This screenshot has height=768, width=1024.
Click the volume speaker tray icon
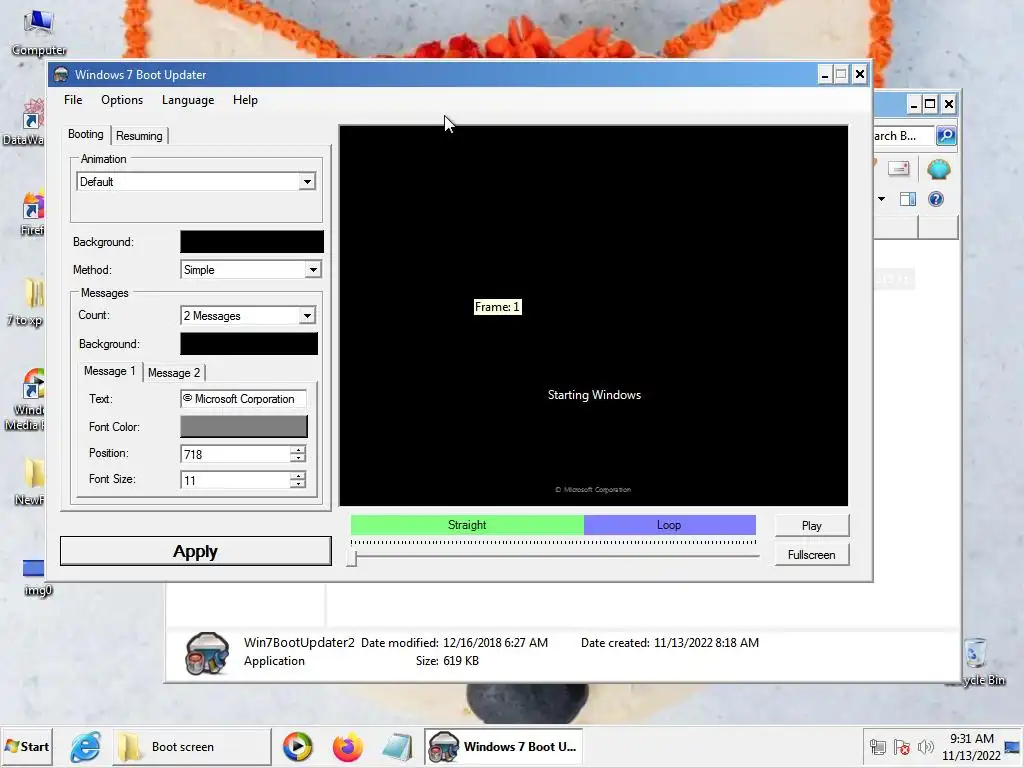(x=925, y=746)
